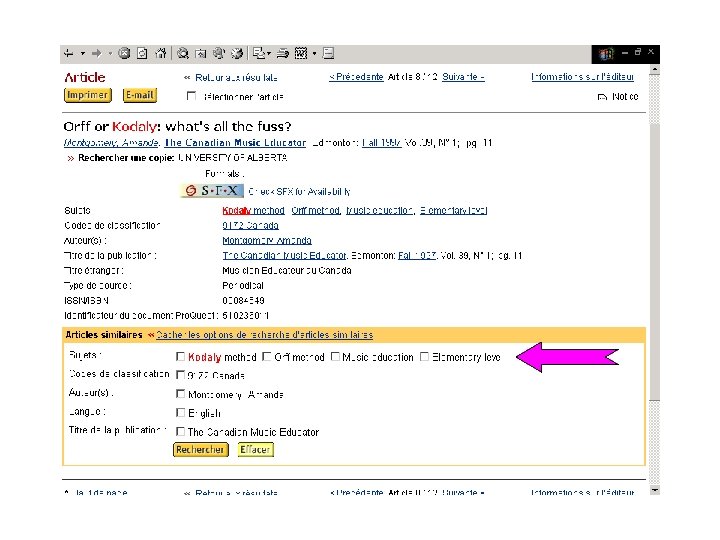Image resolution: width=720 pixels, height=540 pixels.
Task: Click the Fall 1997 link under the title
Action: pyautogui.click(x=382, y=143)
